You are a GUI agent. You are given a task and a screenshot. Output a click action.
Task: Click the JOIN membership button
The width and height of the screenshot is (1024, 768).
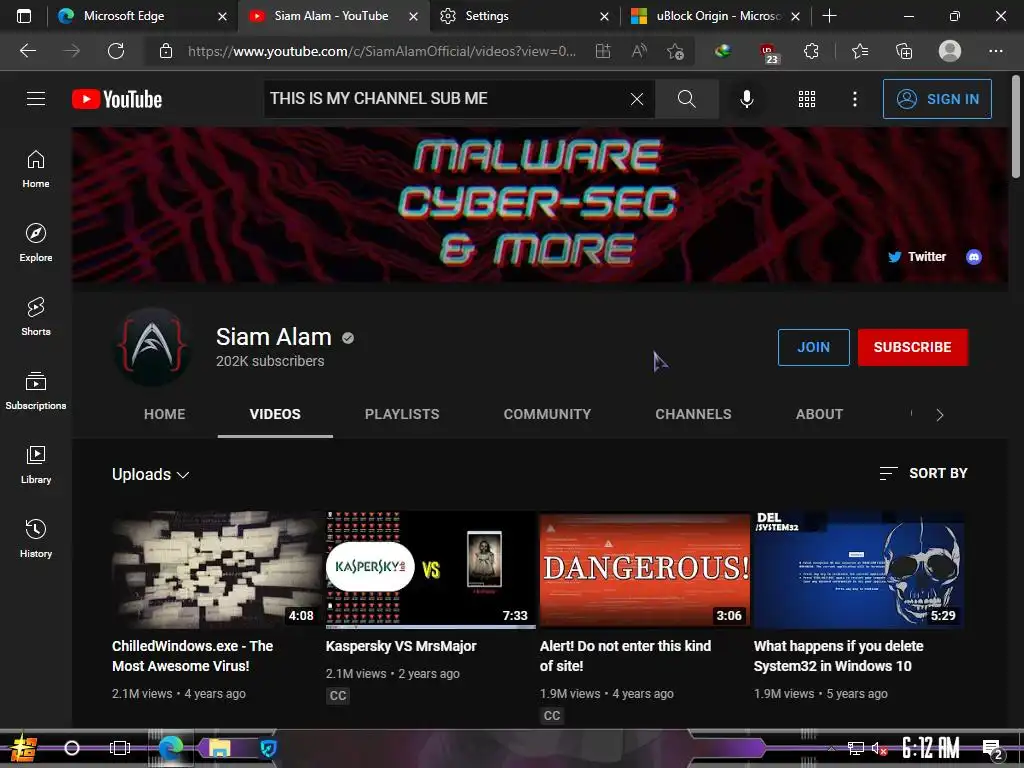click(x=814, y=347)
